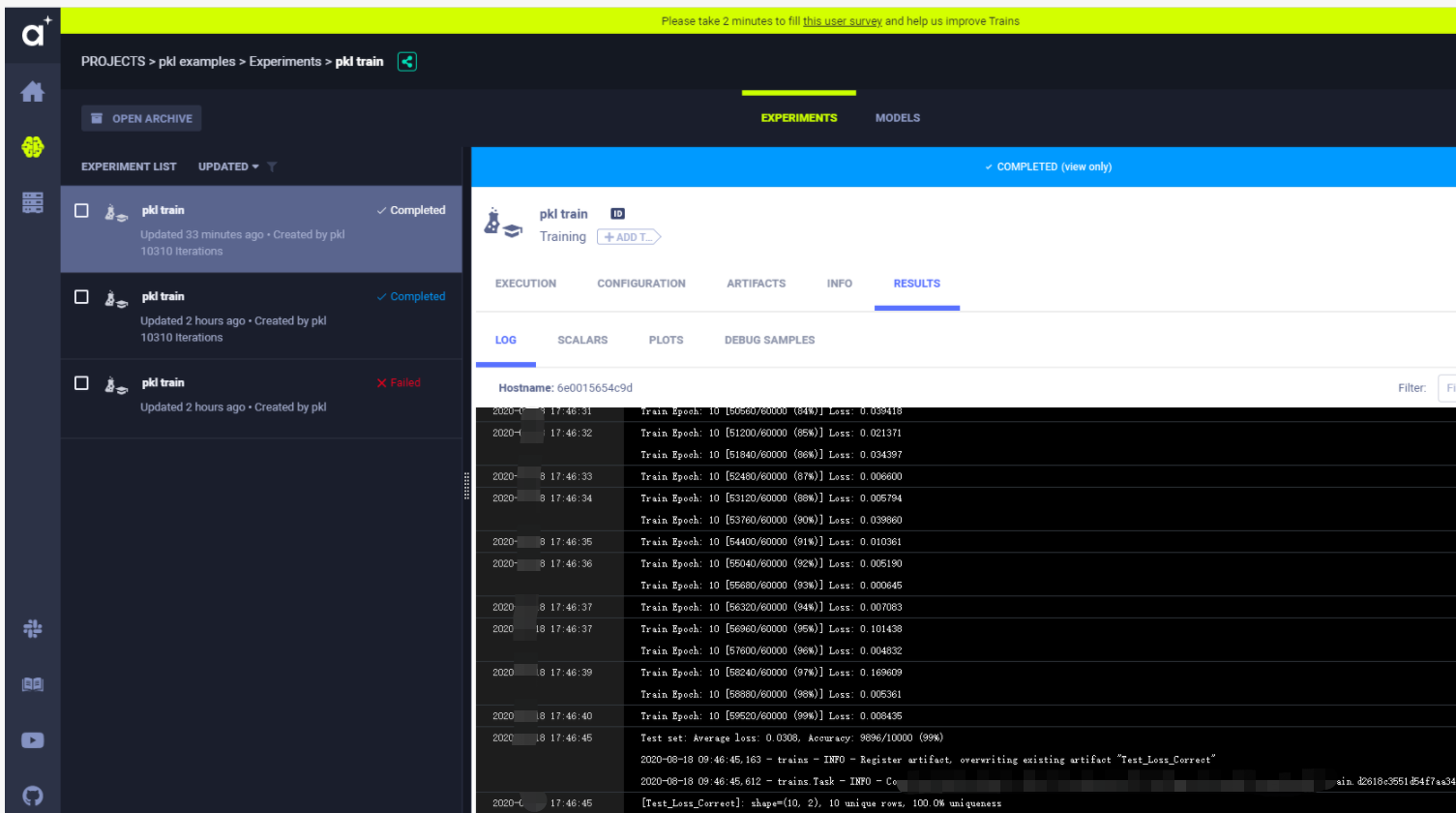Tick checkbox of pkl train updated 33 minutes ago

tap(81, 210)
